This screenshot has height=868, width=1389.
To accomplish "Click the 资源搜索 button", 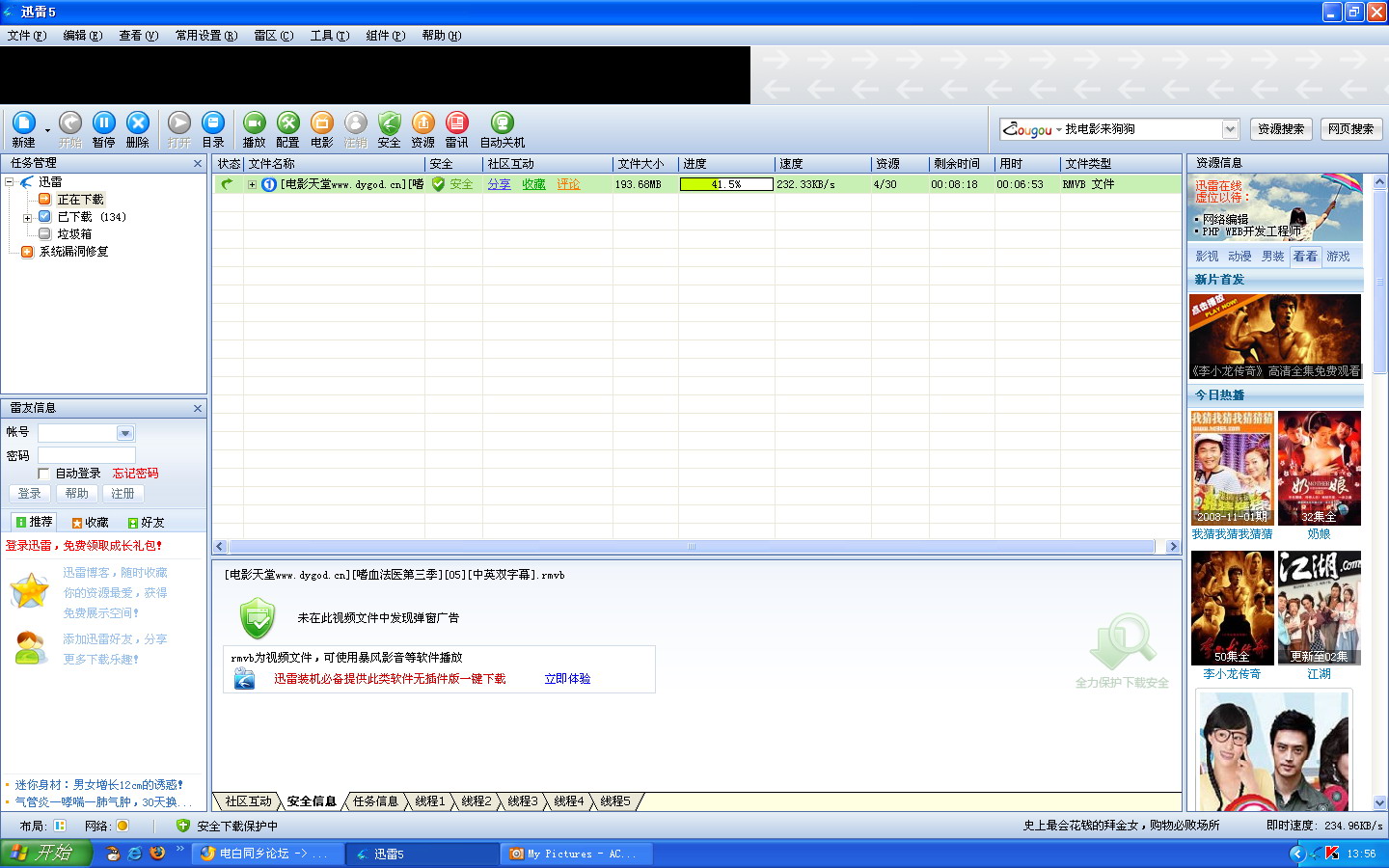I will (1280, 129).
